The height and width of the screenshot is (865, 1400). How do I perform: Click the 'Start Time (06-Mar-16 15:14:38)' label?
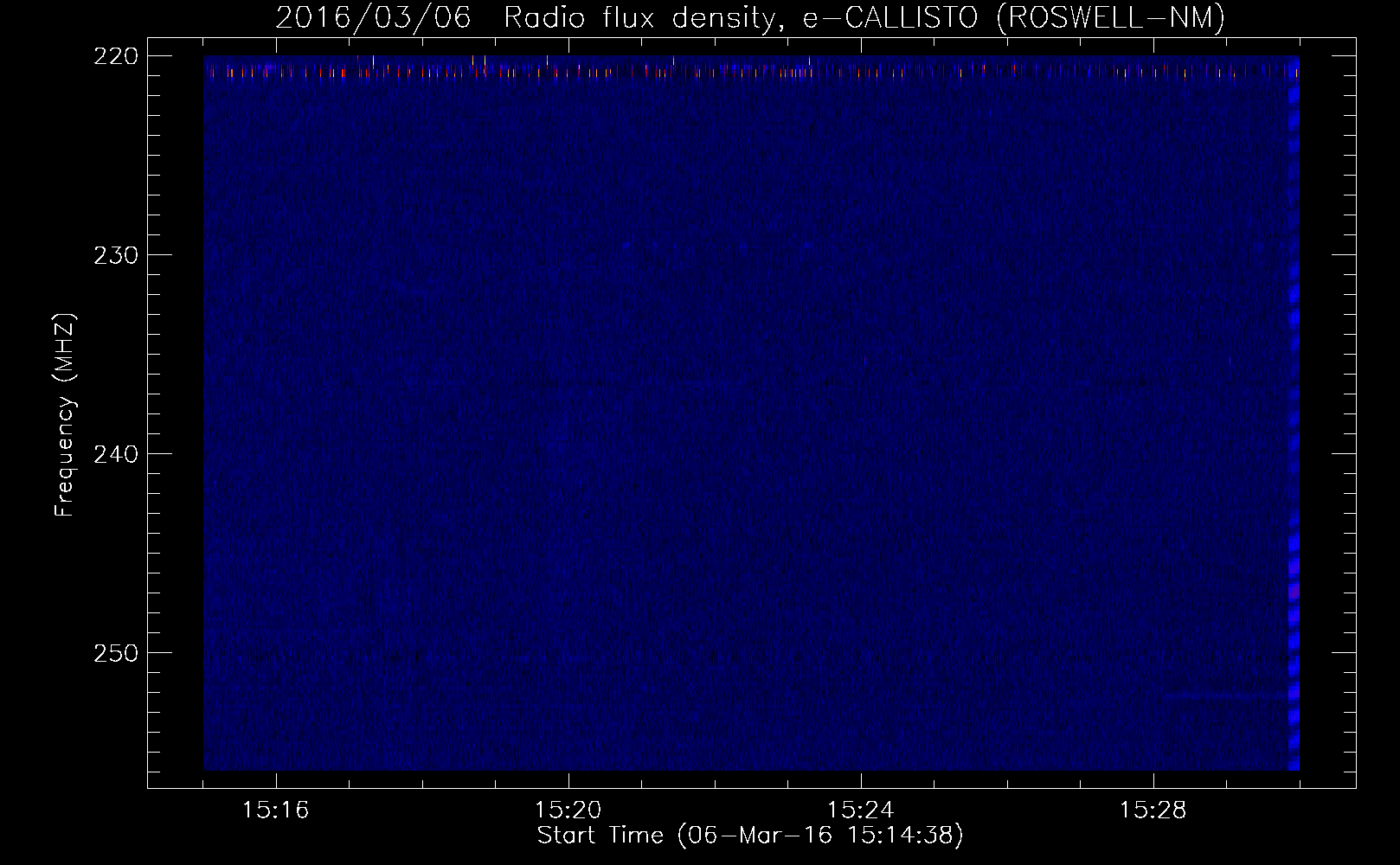point(750,836)
